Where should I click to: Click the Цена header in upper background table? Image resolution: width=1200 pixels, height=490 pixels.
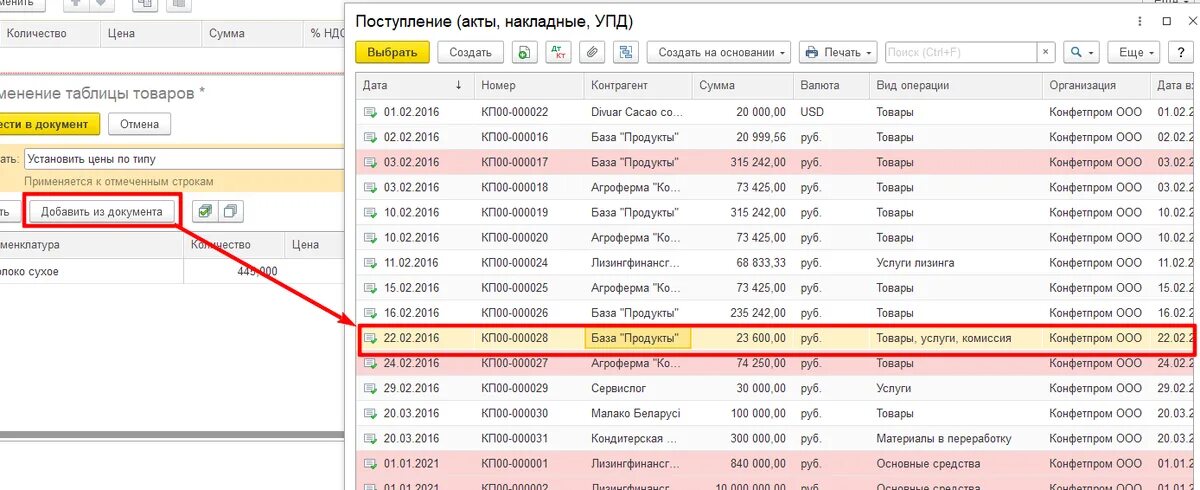pos(150,34)
